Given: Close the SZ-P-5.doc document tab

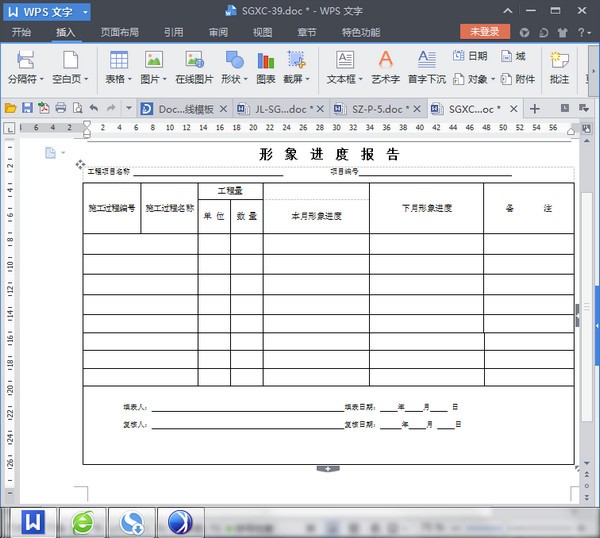Looking at the screenshot, I should [x=419, y=108].
